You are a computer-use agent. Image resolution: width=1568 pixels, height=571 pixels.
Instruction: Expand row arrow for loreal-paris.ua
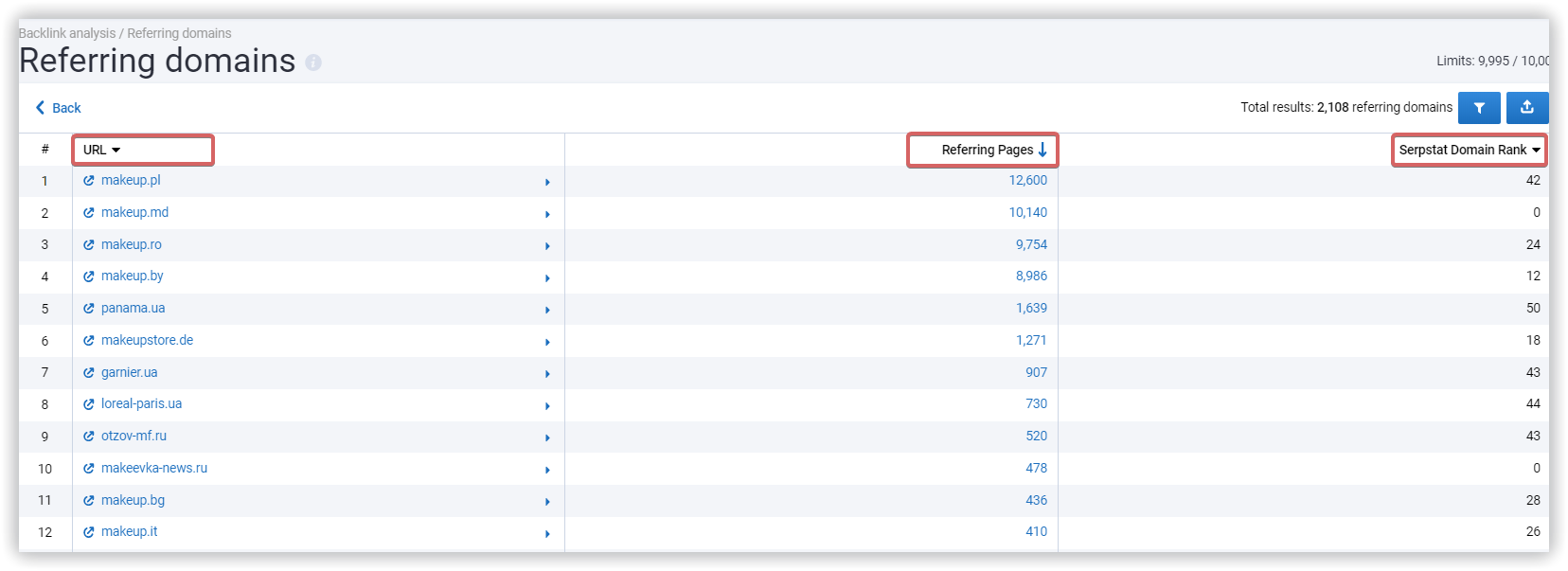coord(547,406)
